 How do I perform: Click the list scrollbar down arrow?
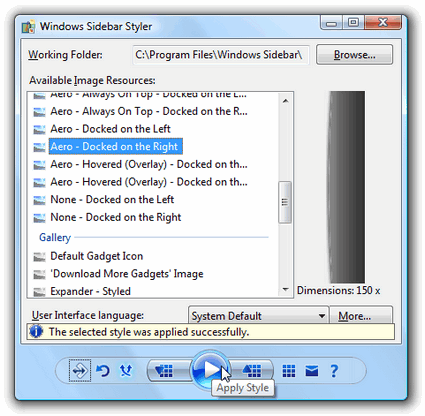coord(285,289)
